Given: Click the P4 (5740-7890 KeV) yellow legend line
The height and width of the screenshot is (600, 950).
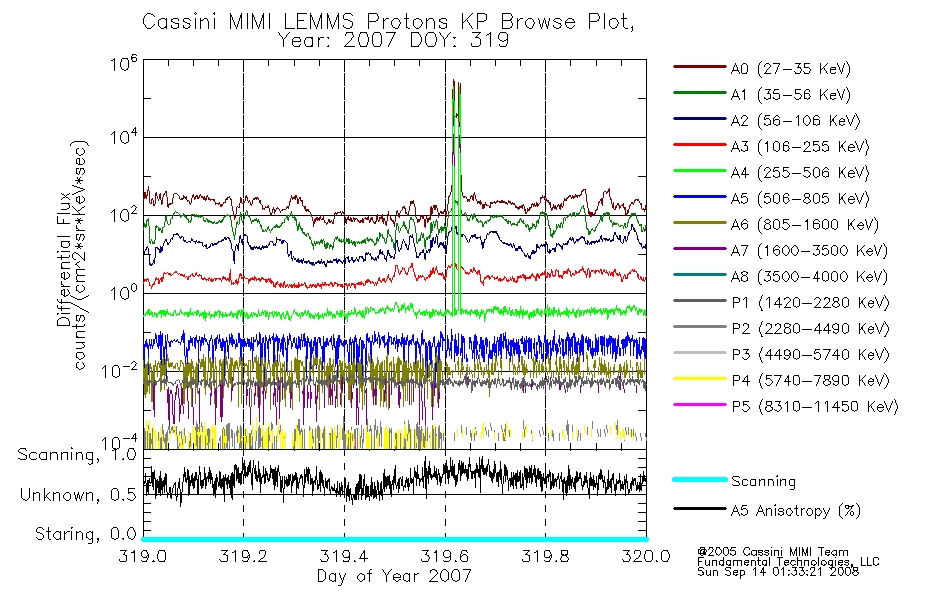Looking at the screenshot, I should pos(699,379).
